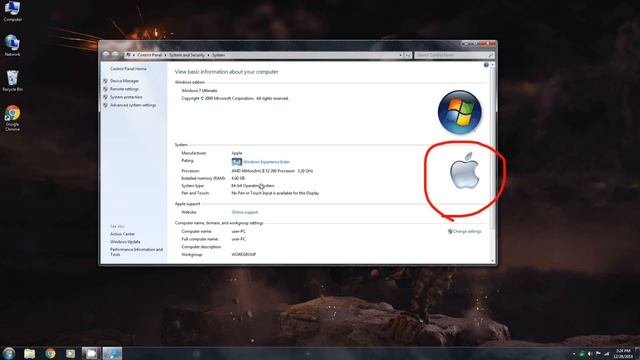The height and width of the screenshot is (360, 640).
Task: Click the network signal tray icon
Action: point(606,354)
